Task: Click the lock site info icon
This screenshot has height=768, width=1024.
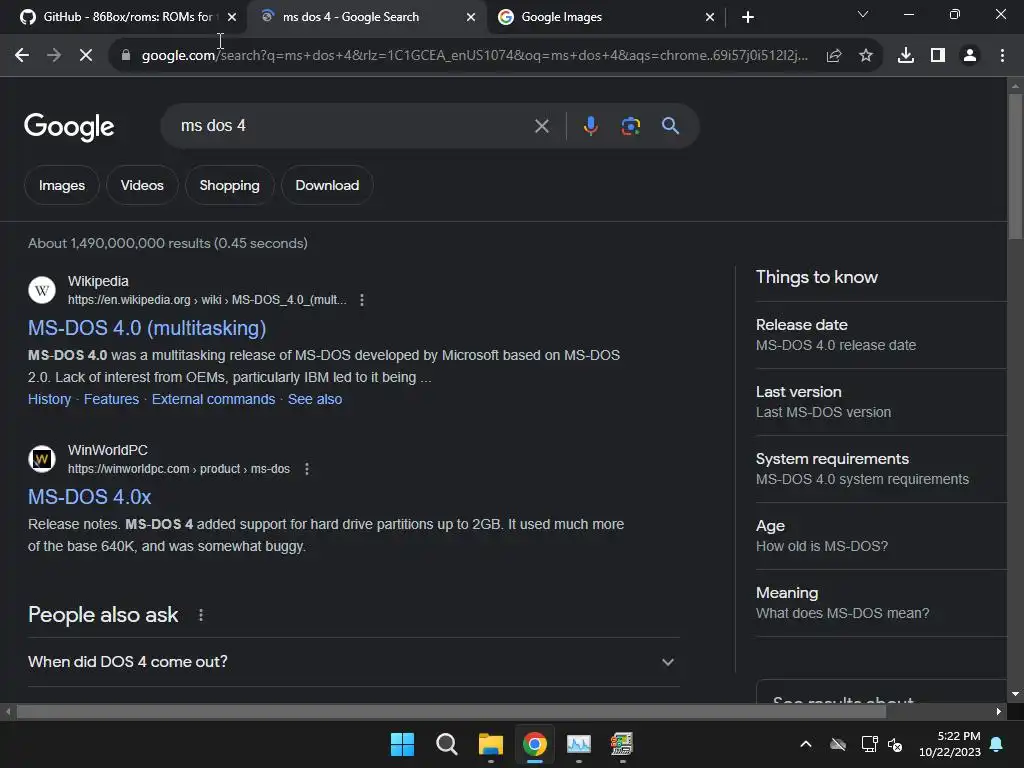Action: pyautogui.click(x=126, y=56)
